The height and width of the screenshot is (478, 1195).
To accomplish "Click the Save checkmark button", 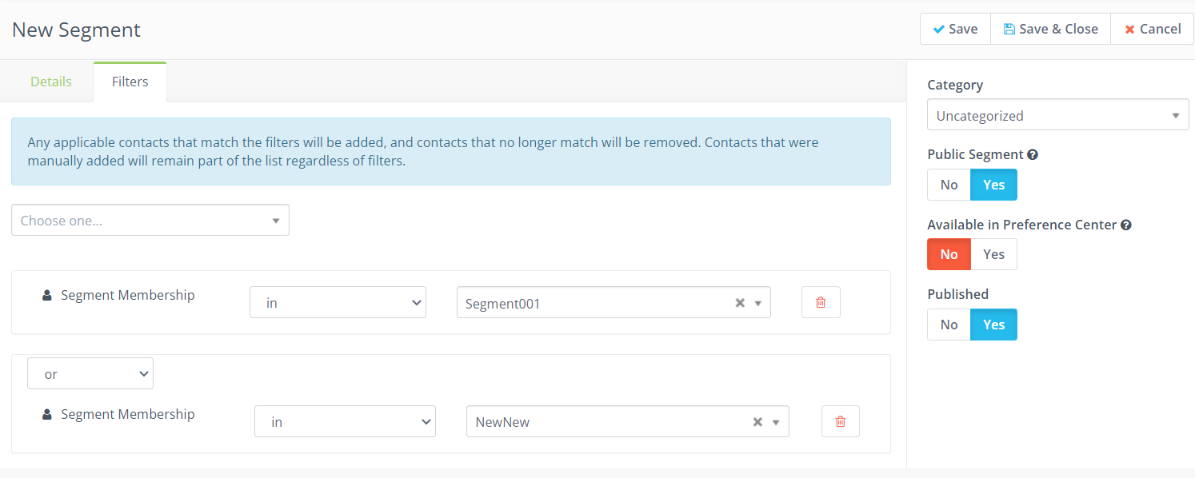I will click(955, 29).
